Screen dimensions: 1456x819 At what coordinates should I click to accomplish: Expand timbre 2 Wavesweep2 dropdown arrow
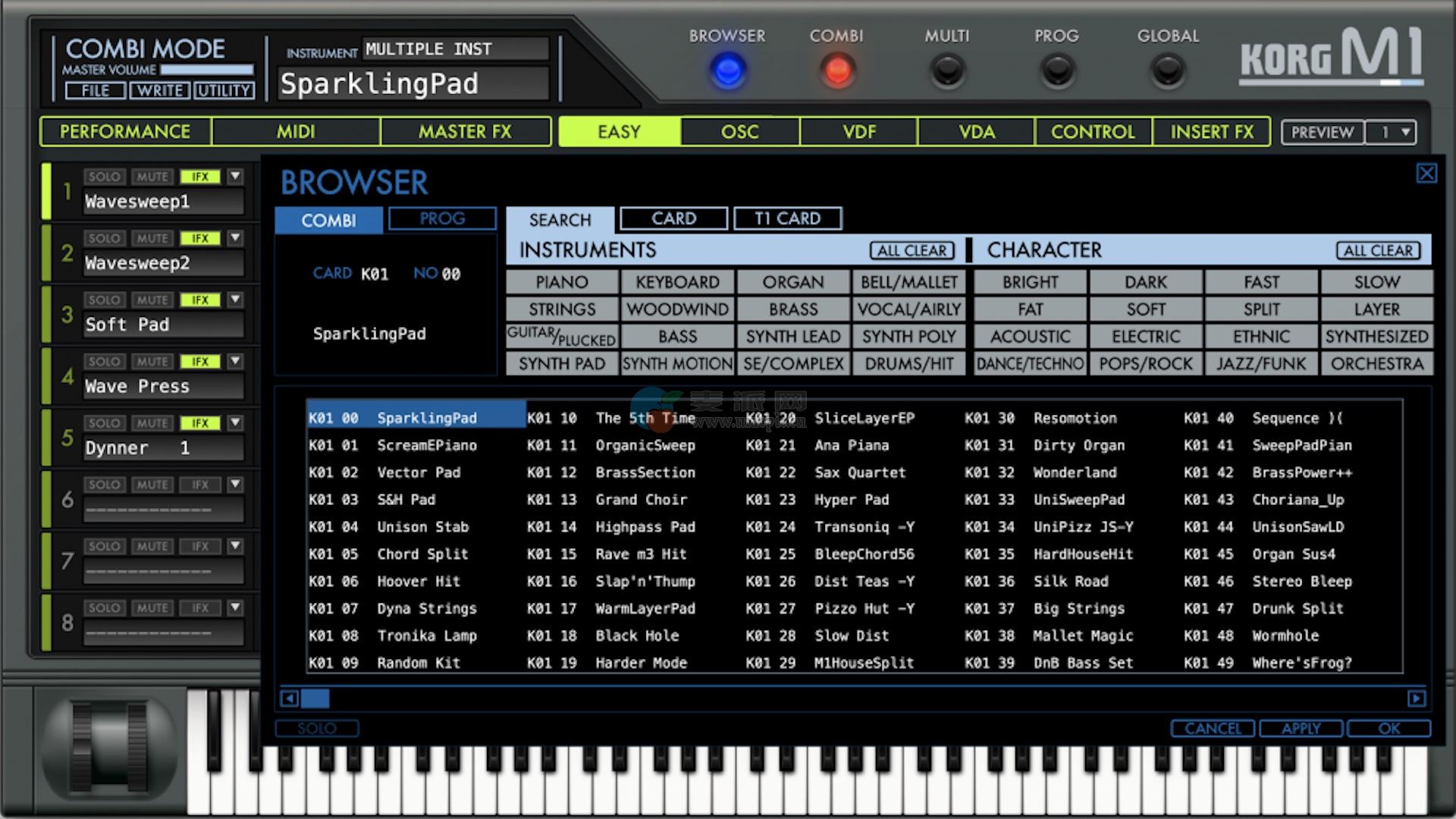pyautogui.click(x=235, y=238)
